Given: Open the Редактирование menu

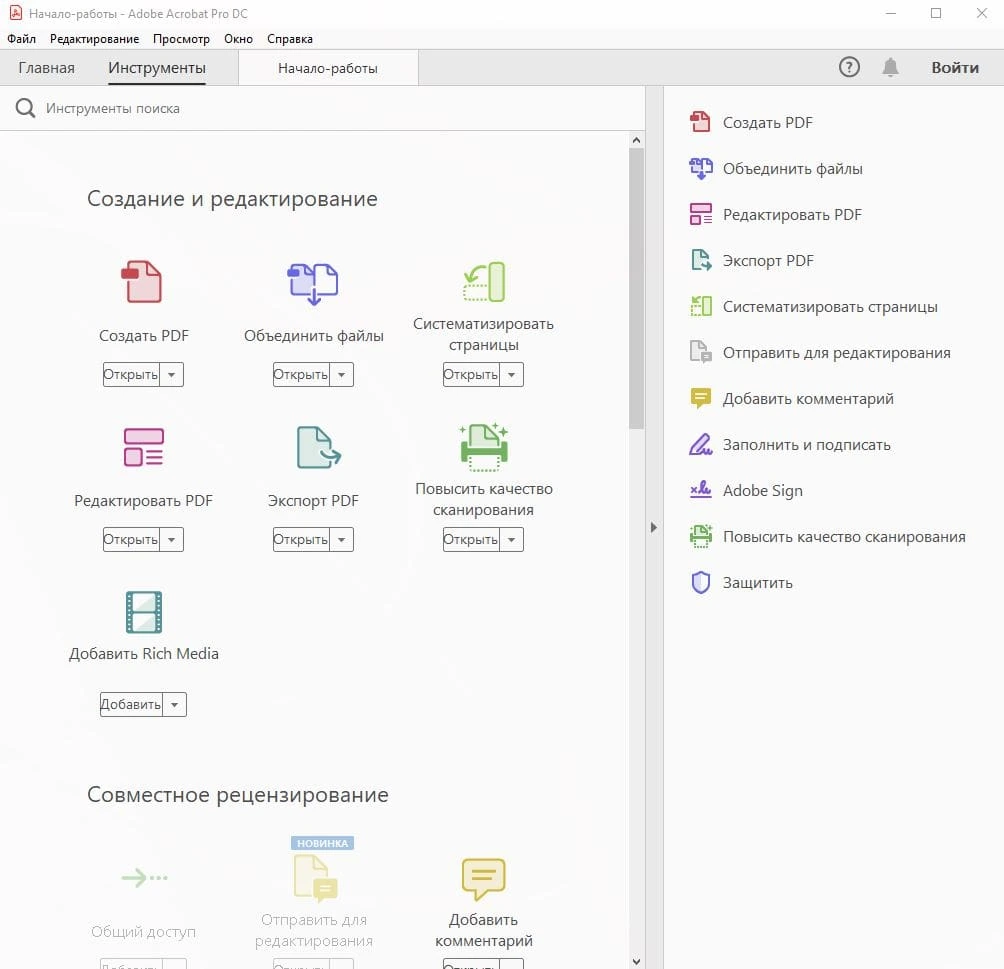Looking at the screenshot, I should 94,38.
